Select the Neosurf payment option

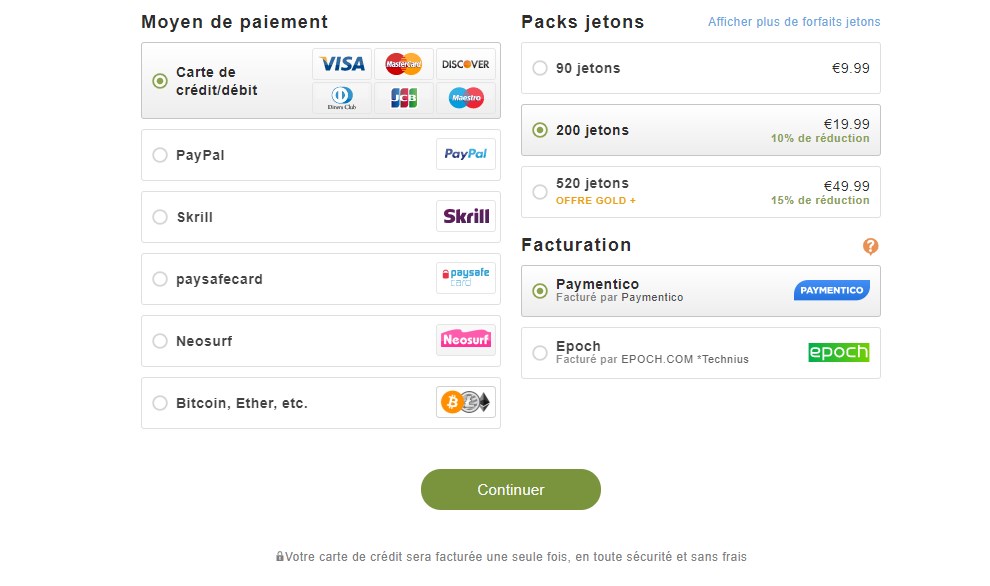coord(321,341)
